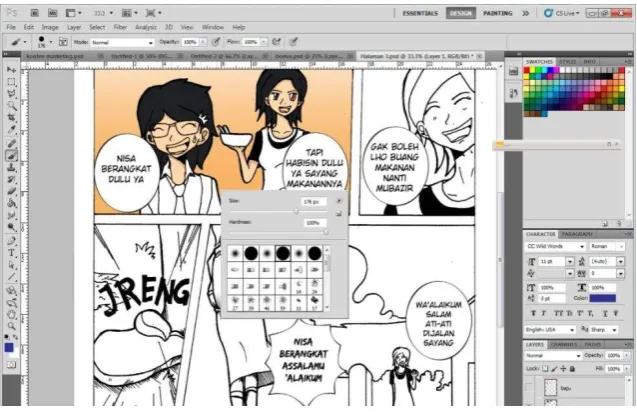
Task: Select the Eraser tool
Action: coord(11,191)
